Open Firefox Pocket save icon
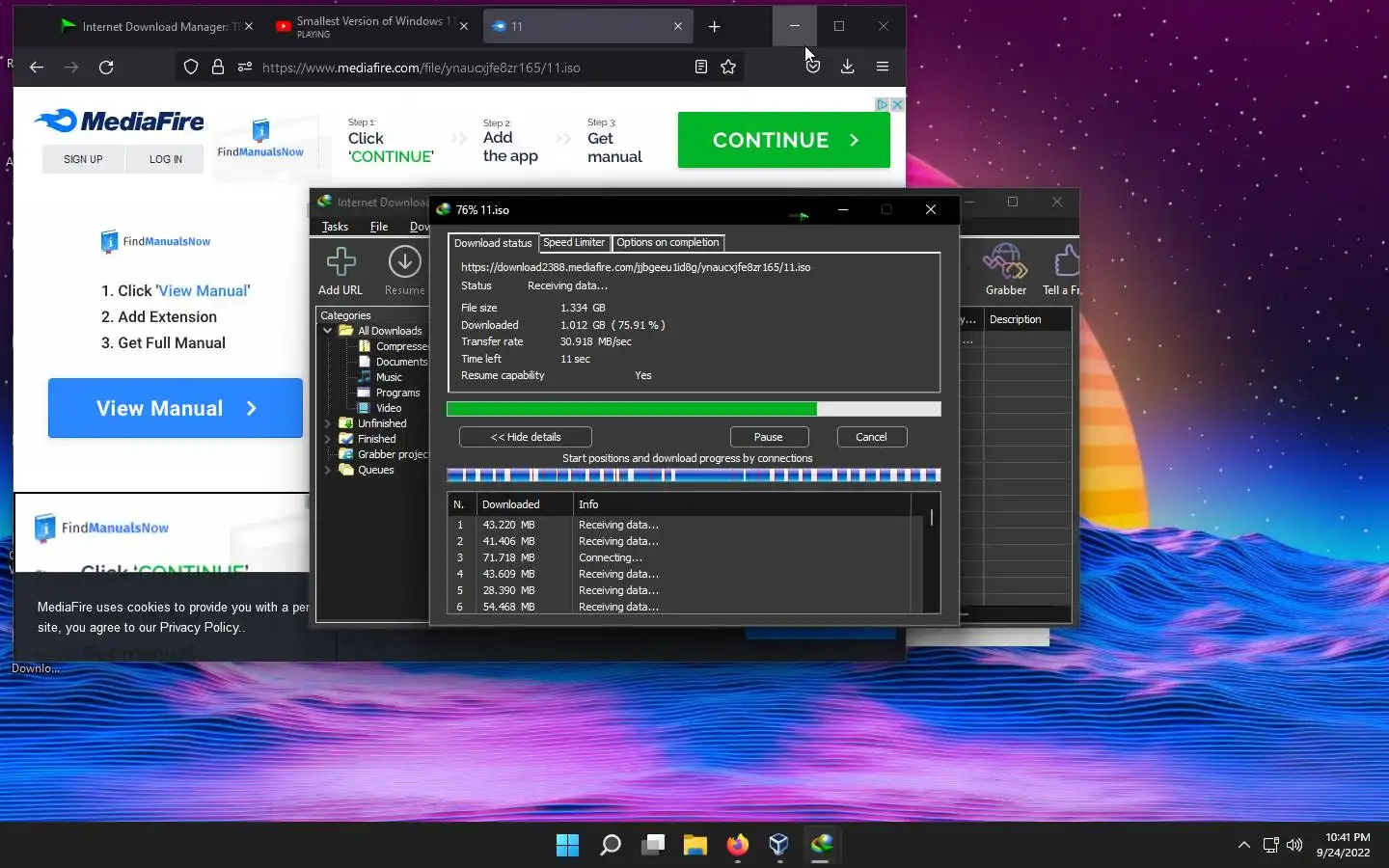Screen dimensions: 1389x868 tap(813, 67)
